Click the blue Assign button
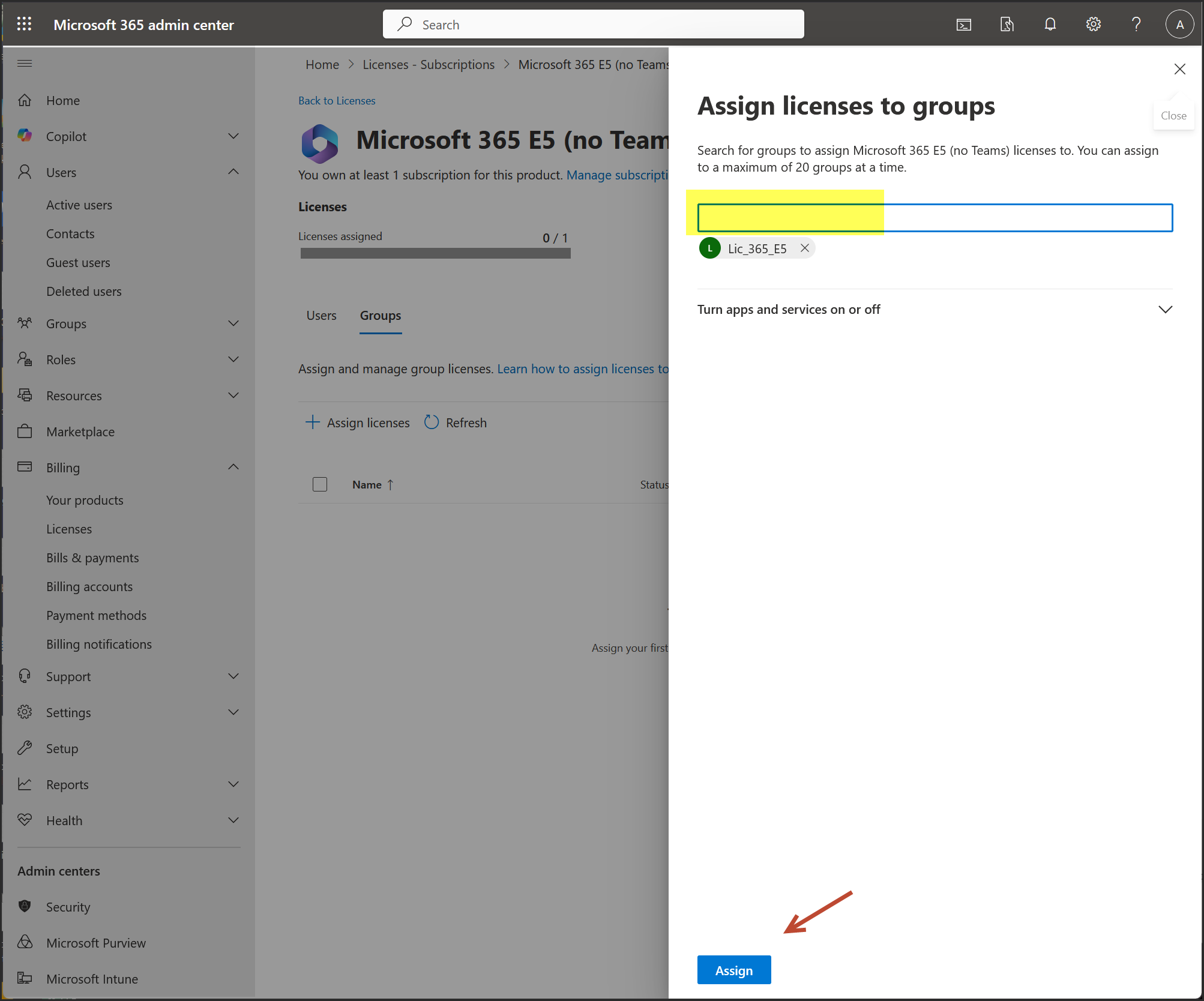The image size is (1204, 1001). tap(733, 970)
